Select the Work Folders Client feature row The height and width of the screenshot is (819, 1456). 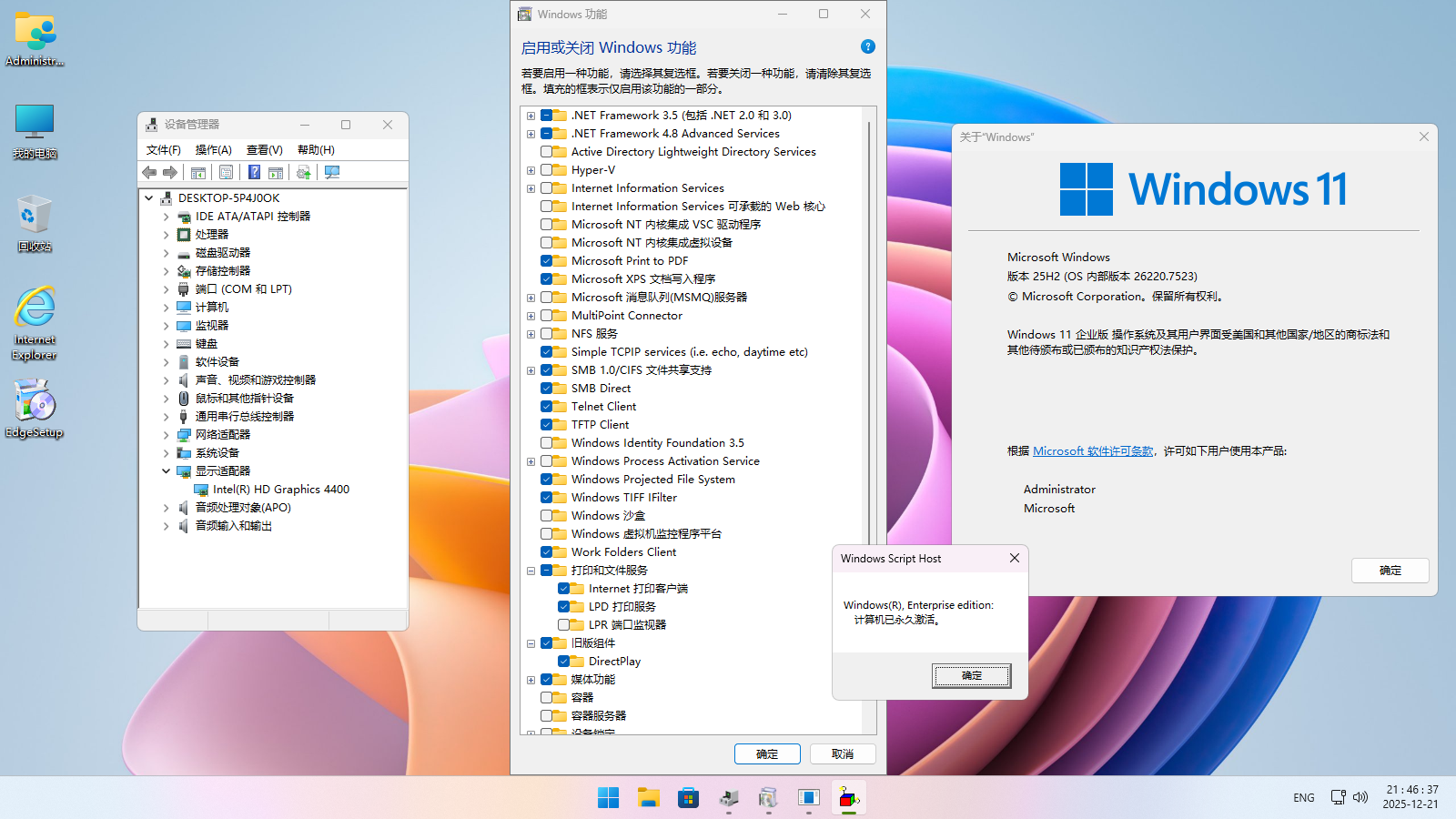(623, 552)
